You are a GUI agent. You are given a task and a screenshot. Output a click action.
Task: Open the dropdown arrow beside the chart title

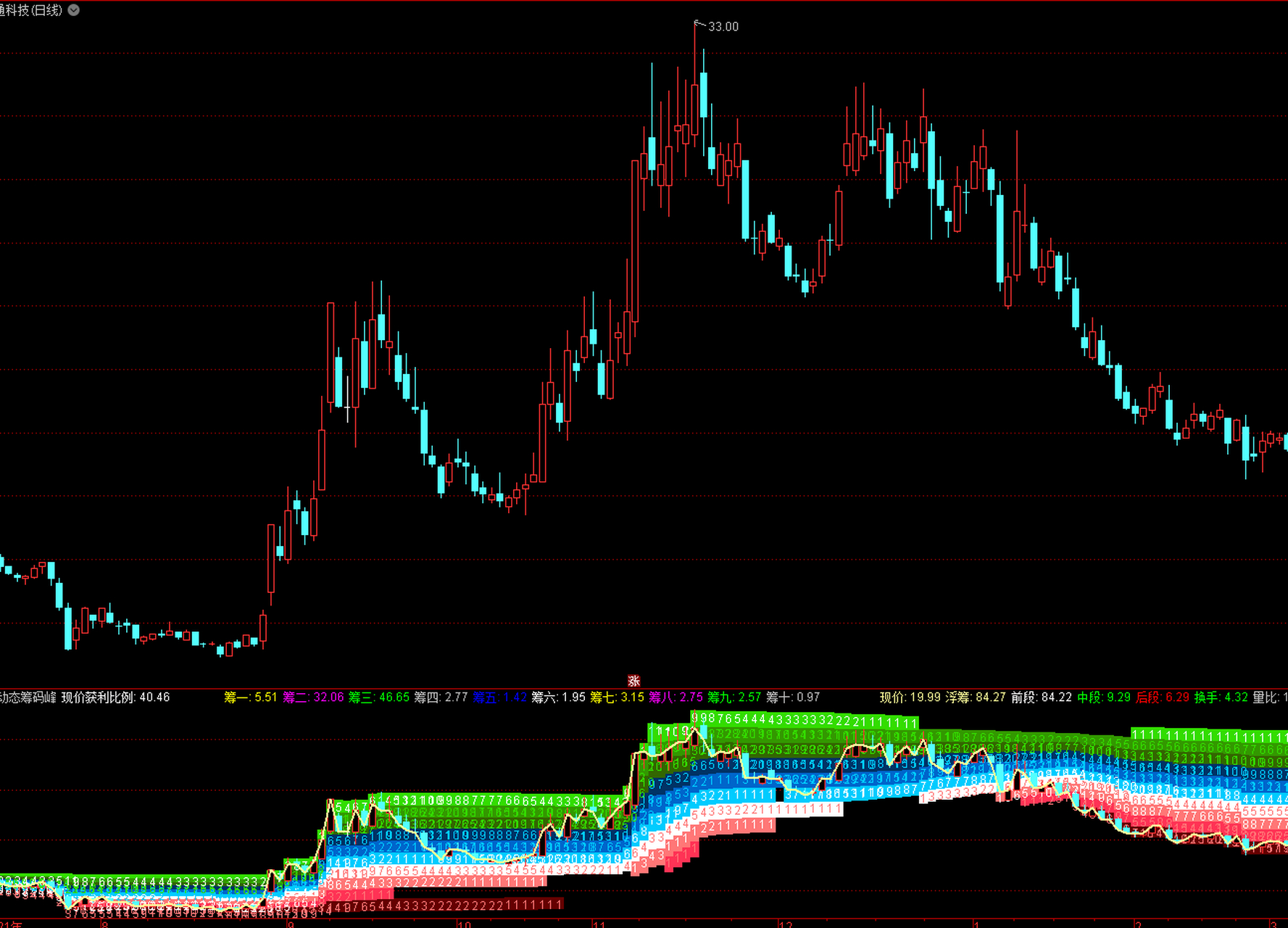73,10
